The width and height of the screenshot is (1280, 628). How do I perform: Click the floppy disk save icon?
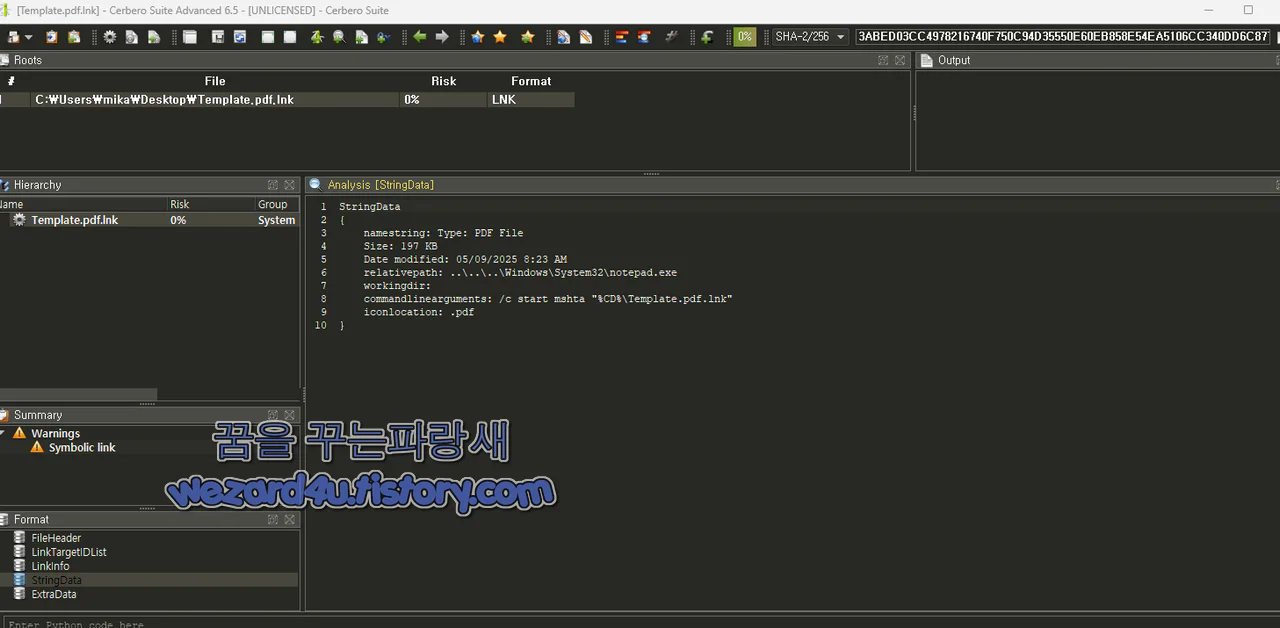(217, 37)
